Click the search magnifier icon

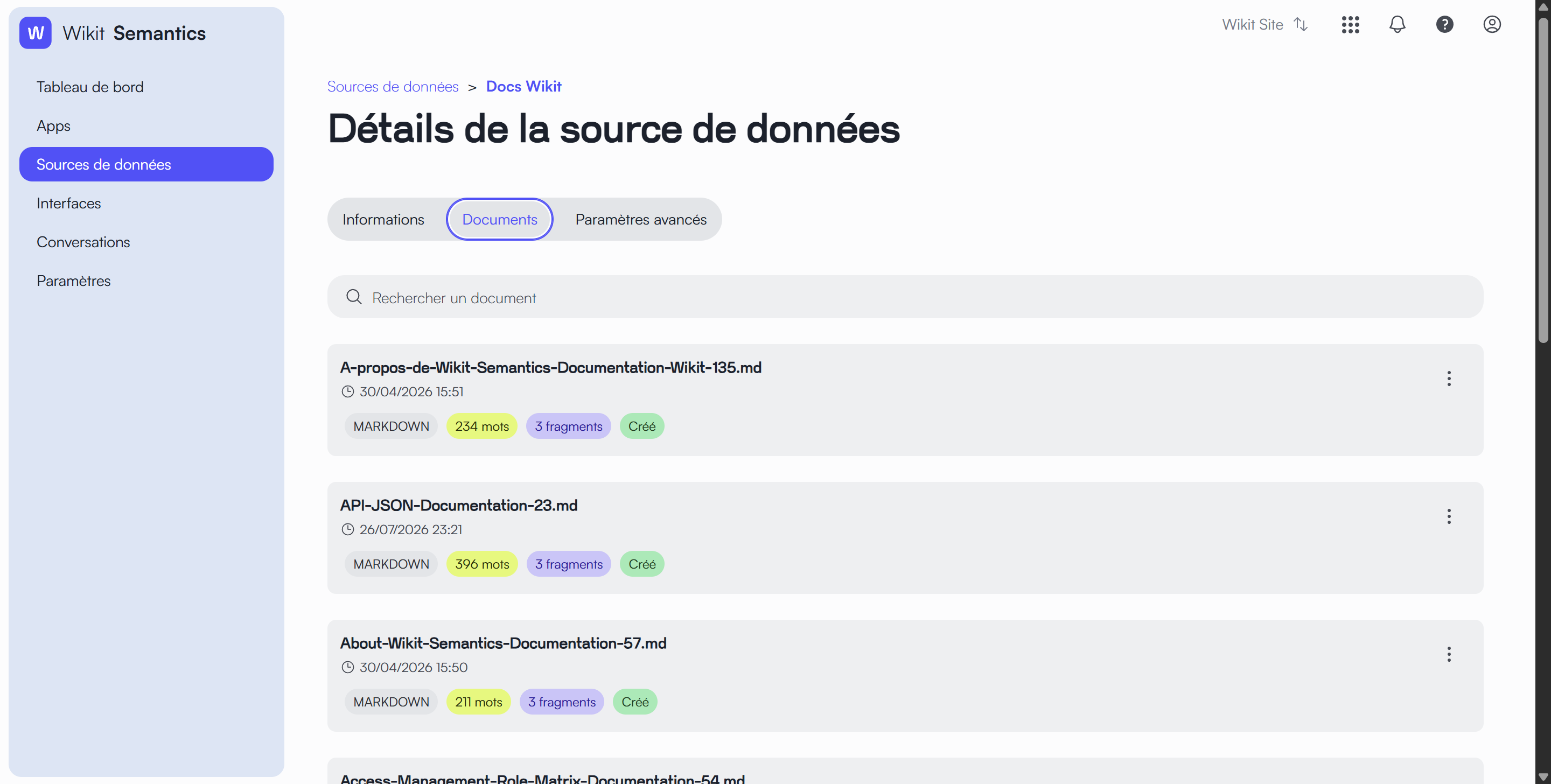[354, 297]
